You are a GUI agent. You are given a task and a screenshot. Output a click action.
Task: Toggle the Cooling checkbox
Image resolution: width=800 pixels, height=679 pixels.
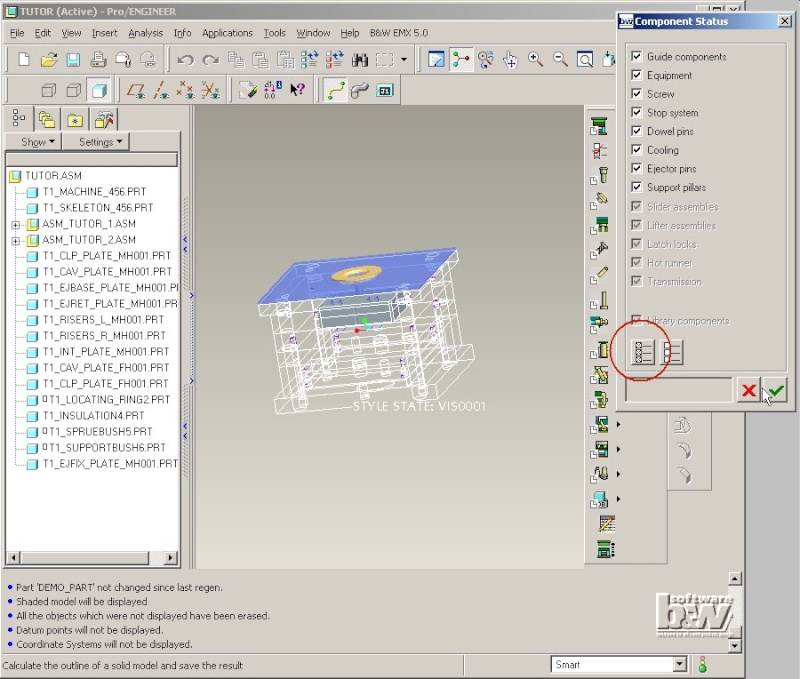[x=636, y=149]
